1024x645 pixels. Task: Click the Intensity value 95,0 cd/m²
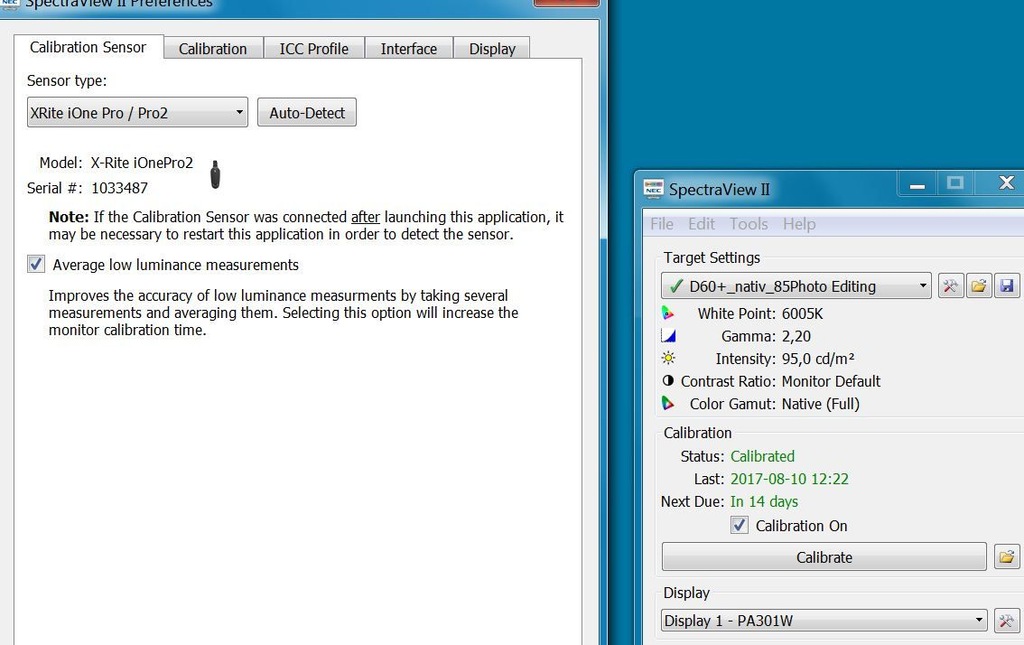pyautogui.click(x=818, y=358)
